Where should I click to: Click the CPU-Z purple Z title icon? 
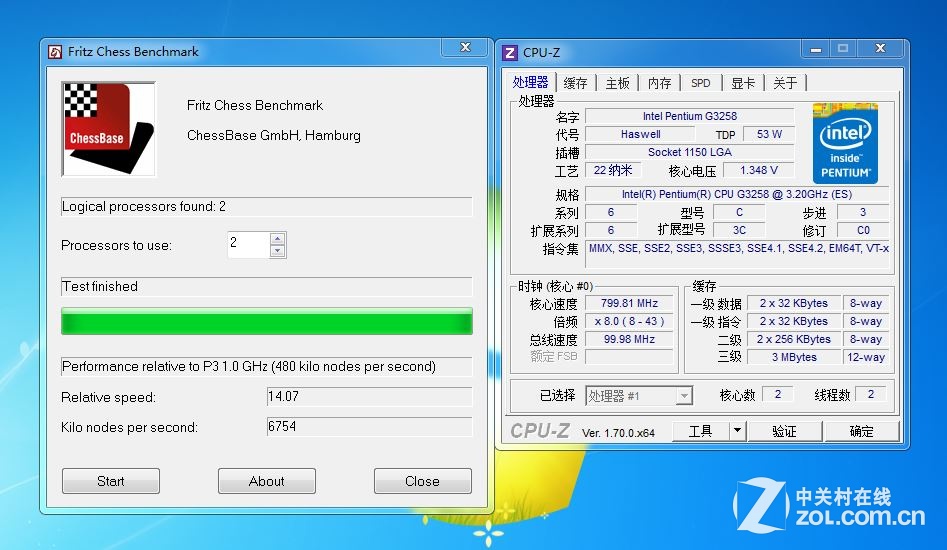coord(510,53)
